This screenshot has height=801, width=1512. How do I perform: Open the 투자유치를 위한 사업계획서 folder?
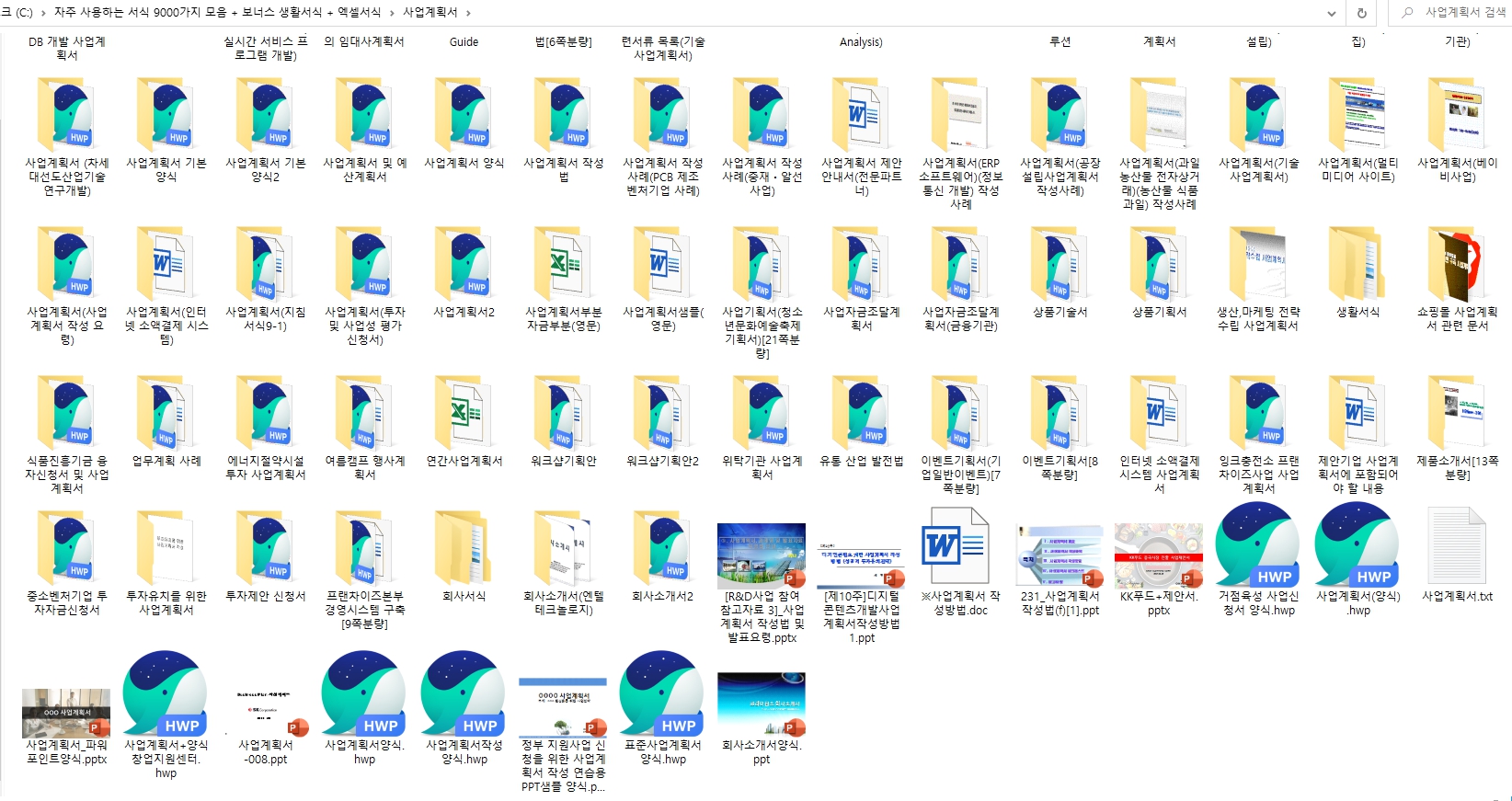point(166,548)
